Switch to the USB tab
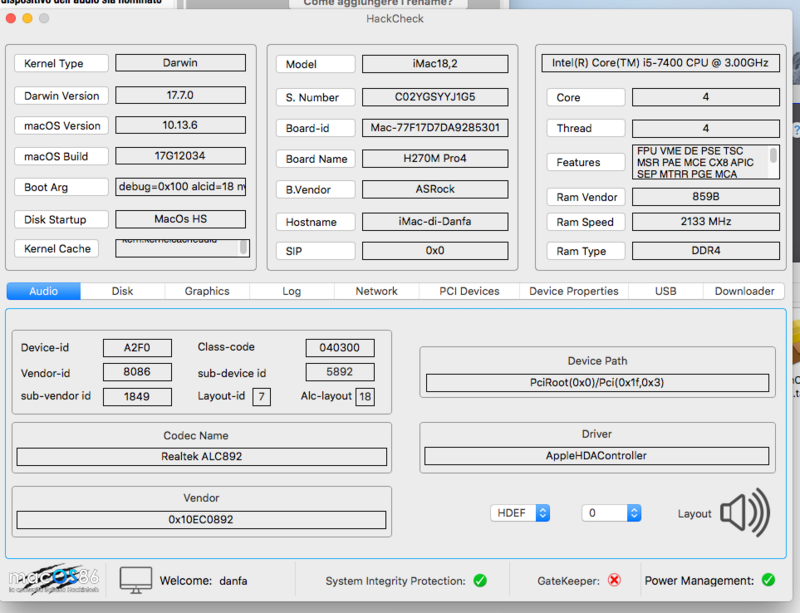The height and width of the screenshot is (613, 800). coord(666,291)
